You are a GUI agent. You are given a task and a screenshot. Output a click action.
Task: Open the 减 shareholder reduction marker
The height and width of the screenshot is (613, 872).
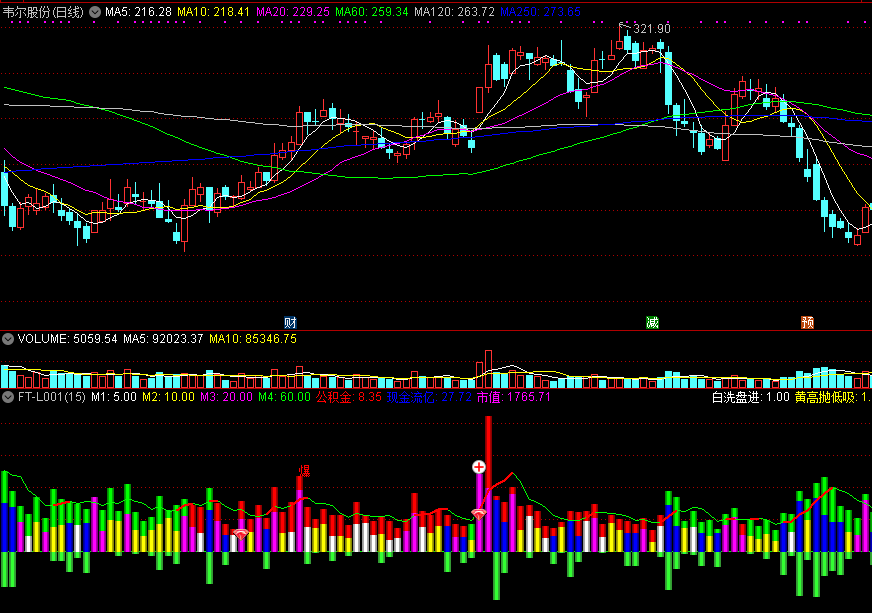tap(652, 323)
